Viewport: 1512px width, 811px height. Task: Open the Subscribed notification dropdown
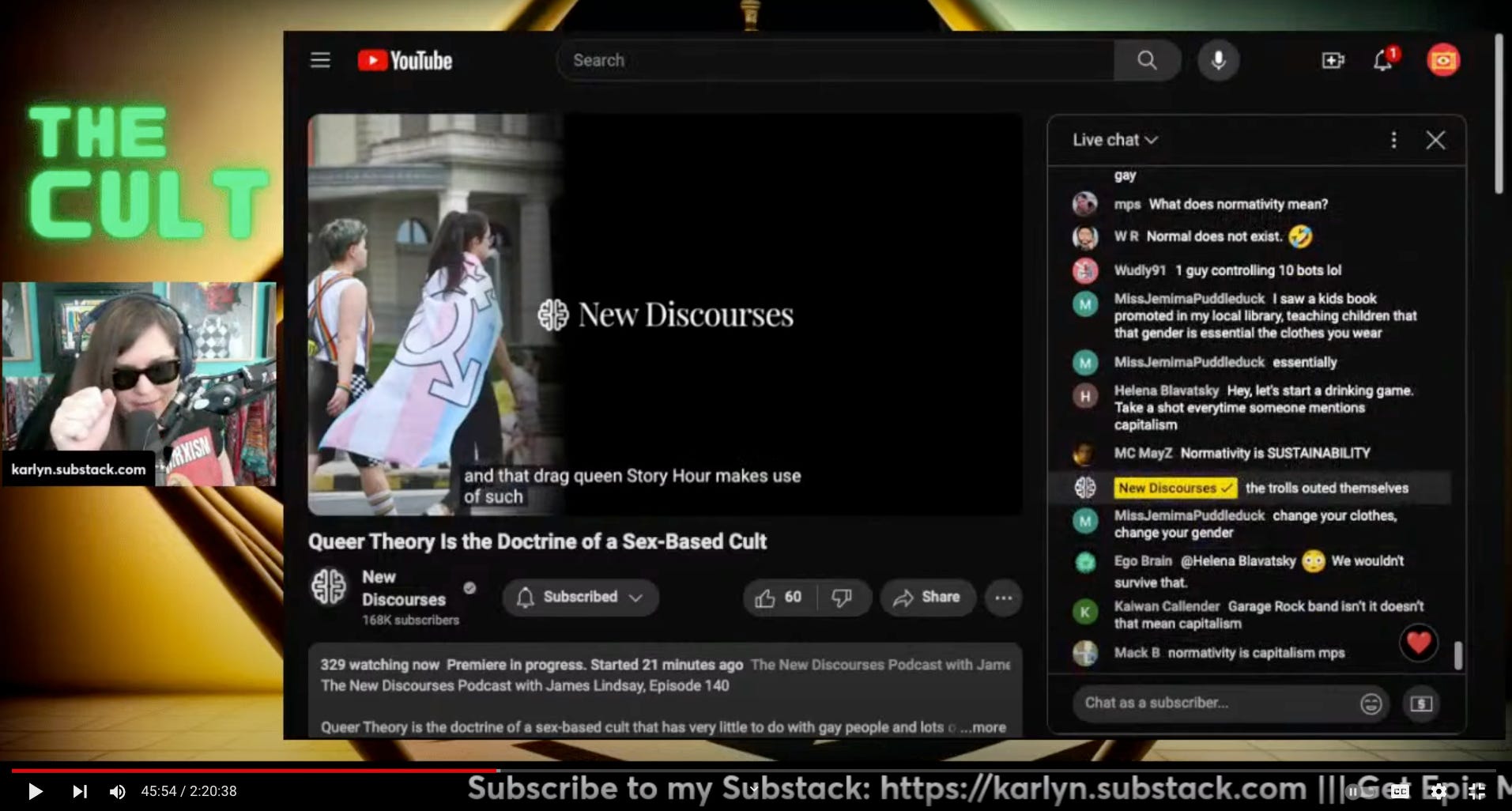(580, 598)
